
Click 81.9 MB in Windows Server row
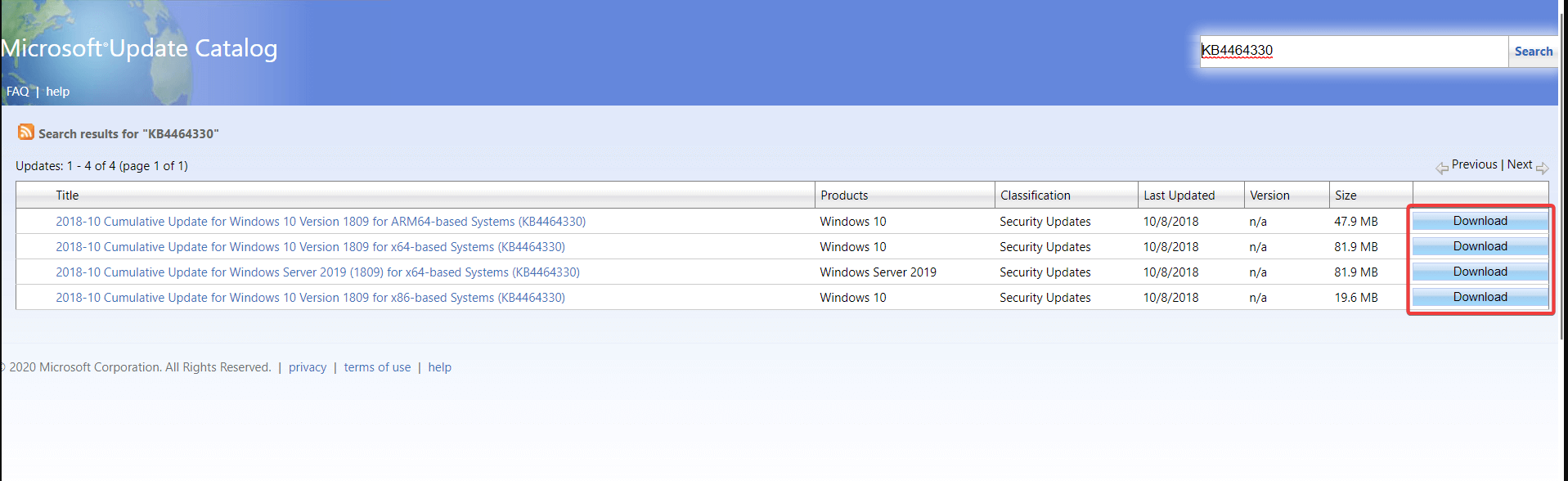point(1355,272)
